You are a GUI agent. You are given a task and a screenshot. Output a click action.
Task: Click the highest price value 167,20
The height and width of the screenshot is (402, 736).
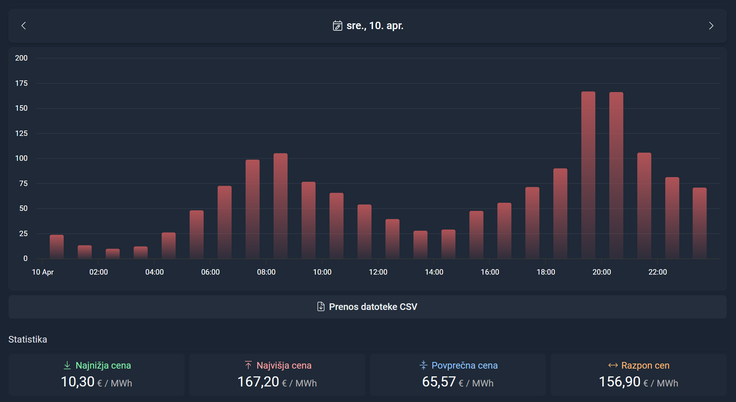click(x=258, y=382)
